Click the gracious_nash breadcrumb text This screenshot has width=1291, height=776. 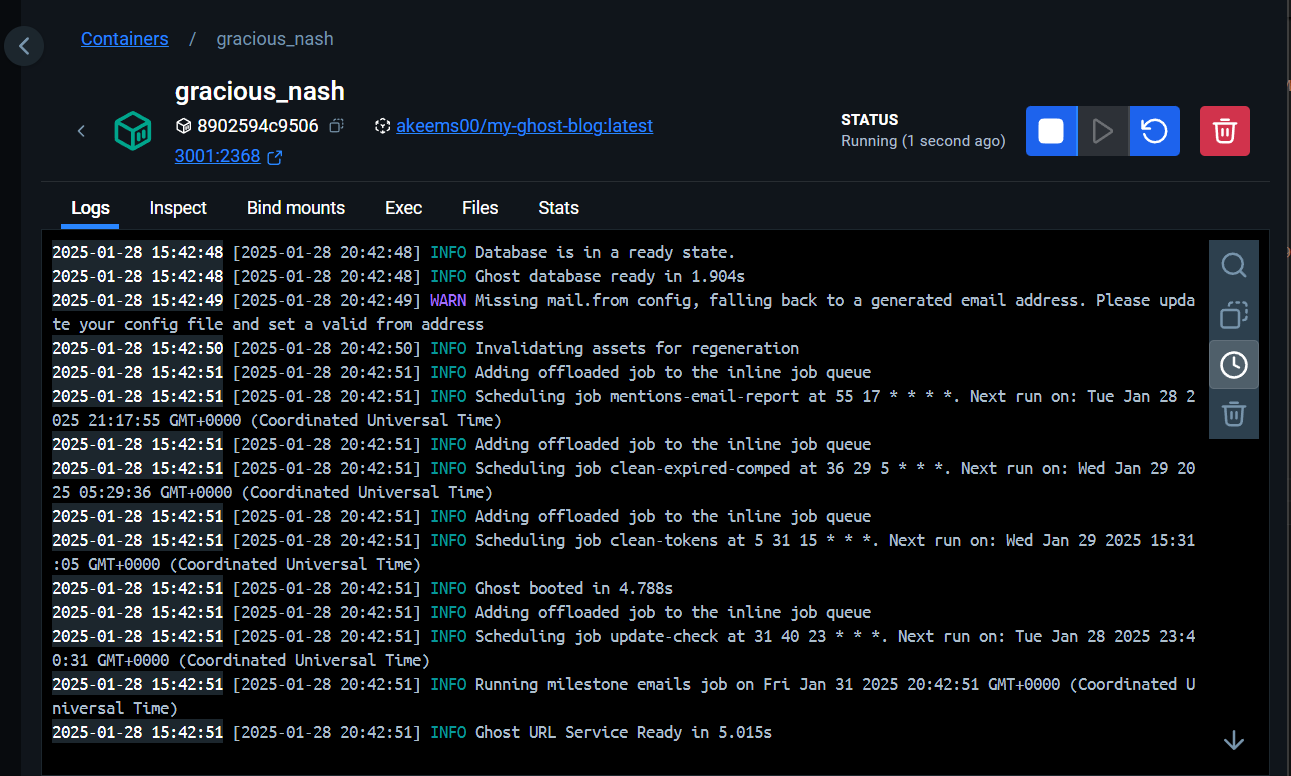tap(275, 39)
